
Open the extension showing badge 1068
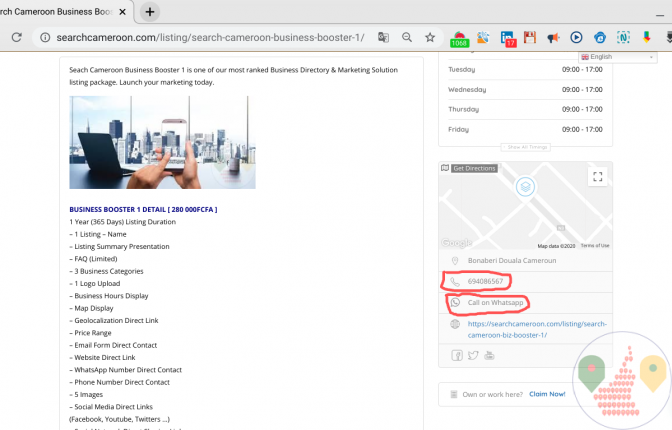[459, 39]
